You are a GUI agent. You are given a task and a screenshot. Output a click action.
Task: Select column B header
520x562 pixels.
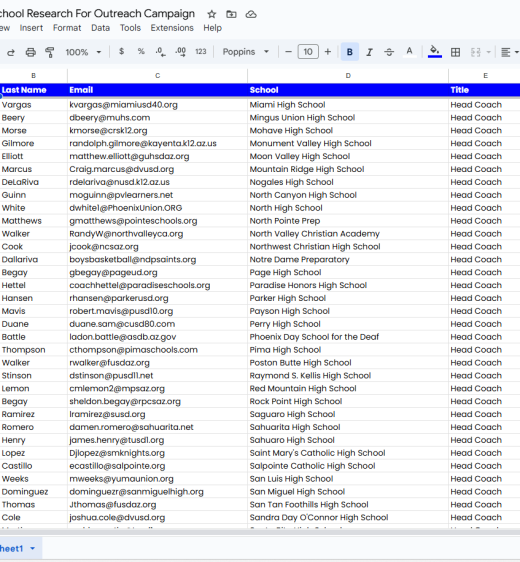click(33, 76)
